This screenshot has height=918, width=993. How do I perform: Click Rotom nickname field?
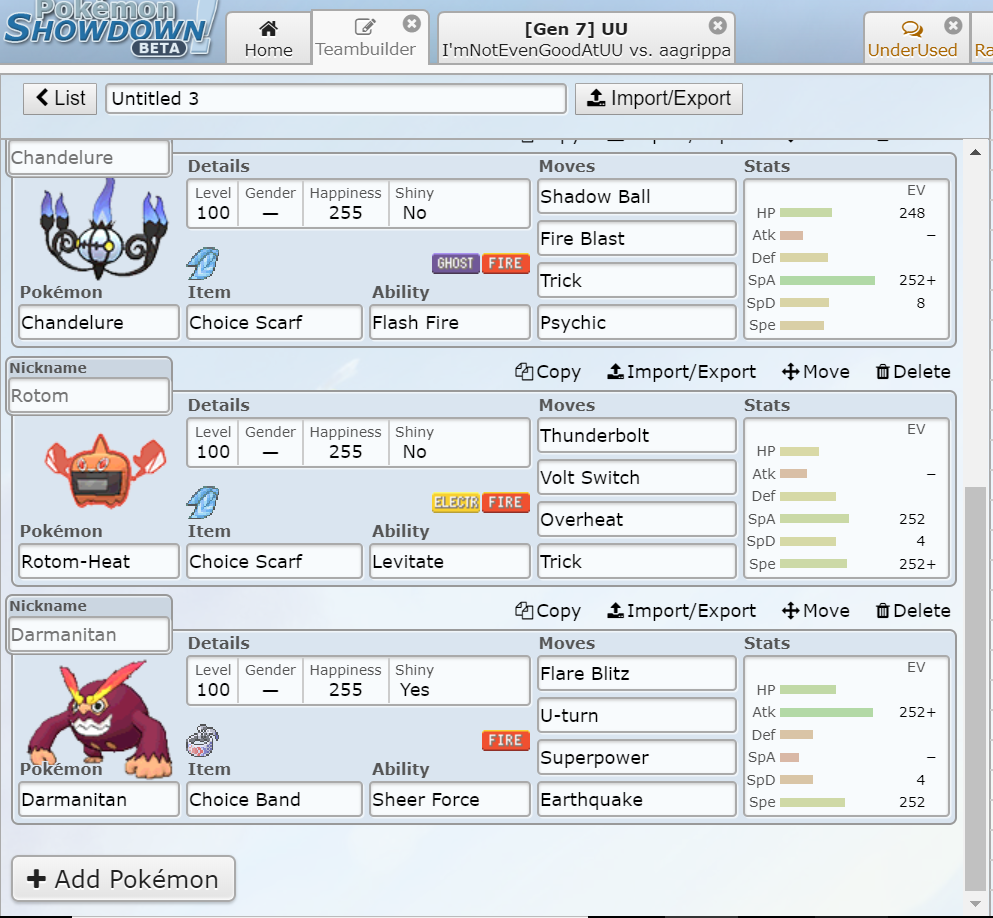[90, 396]
